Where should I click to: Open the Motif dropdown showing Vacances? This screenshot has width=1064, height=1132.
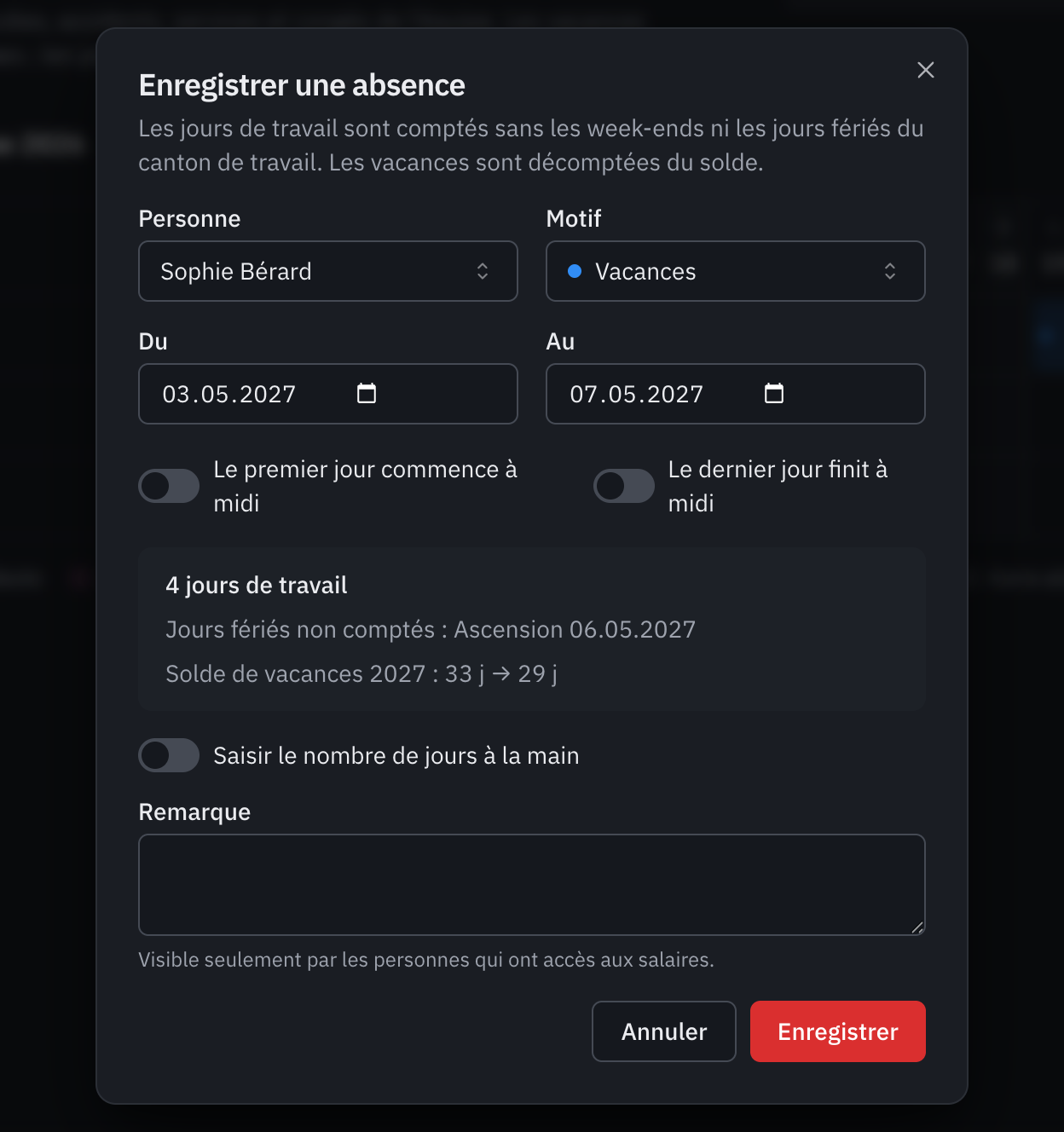pyautogui.click(x=736, y=271)
